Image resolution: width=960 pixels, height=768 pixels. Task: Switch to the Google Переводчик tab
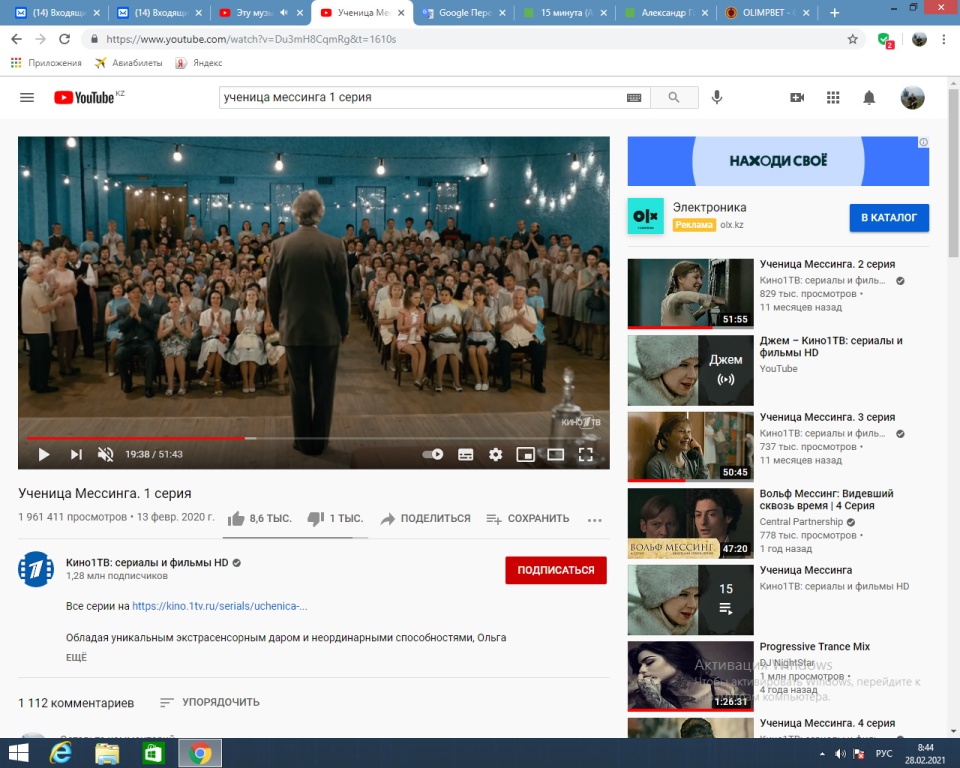(x=463, y=12)
